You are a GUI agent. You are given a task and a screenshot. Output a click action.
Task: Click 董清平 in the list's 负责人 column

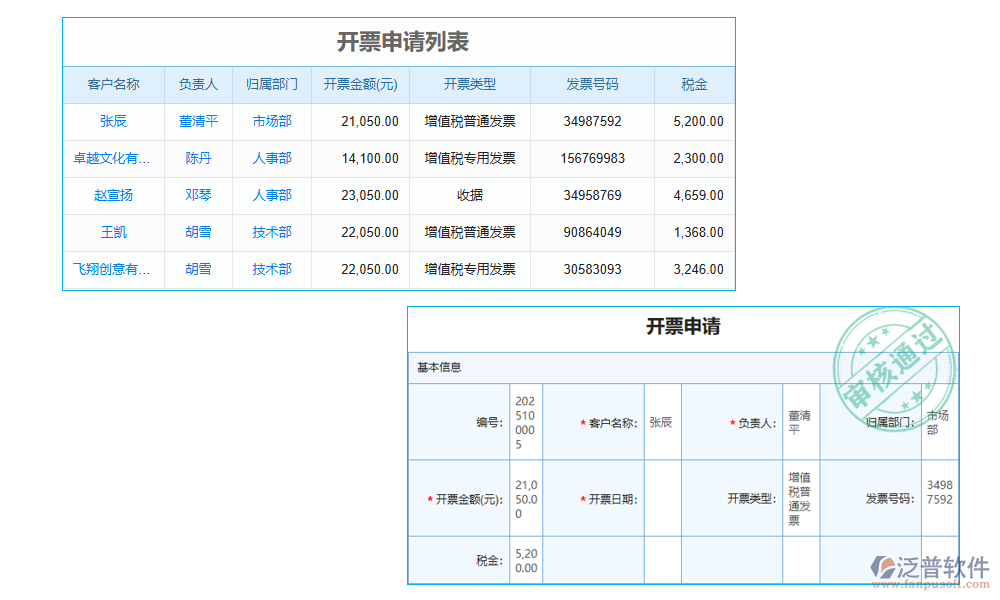coord(198,121)
